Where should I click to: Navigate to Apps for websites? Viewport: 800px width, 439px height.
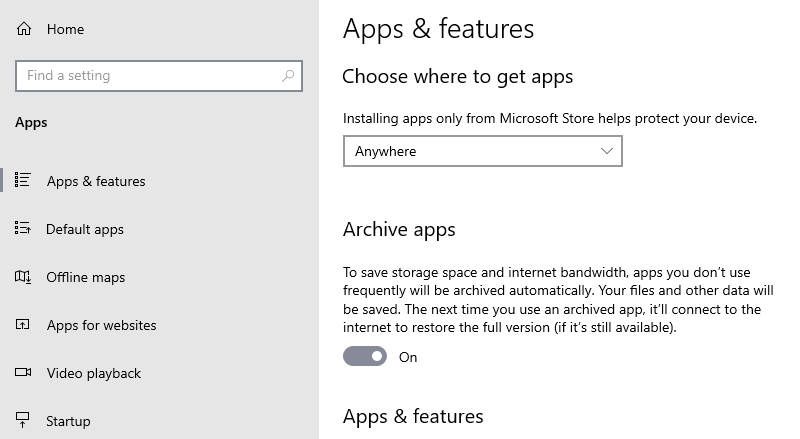click(x=102, y=325)
